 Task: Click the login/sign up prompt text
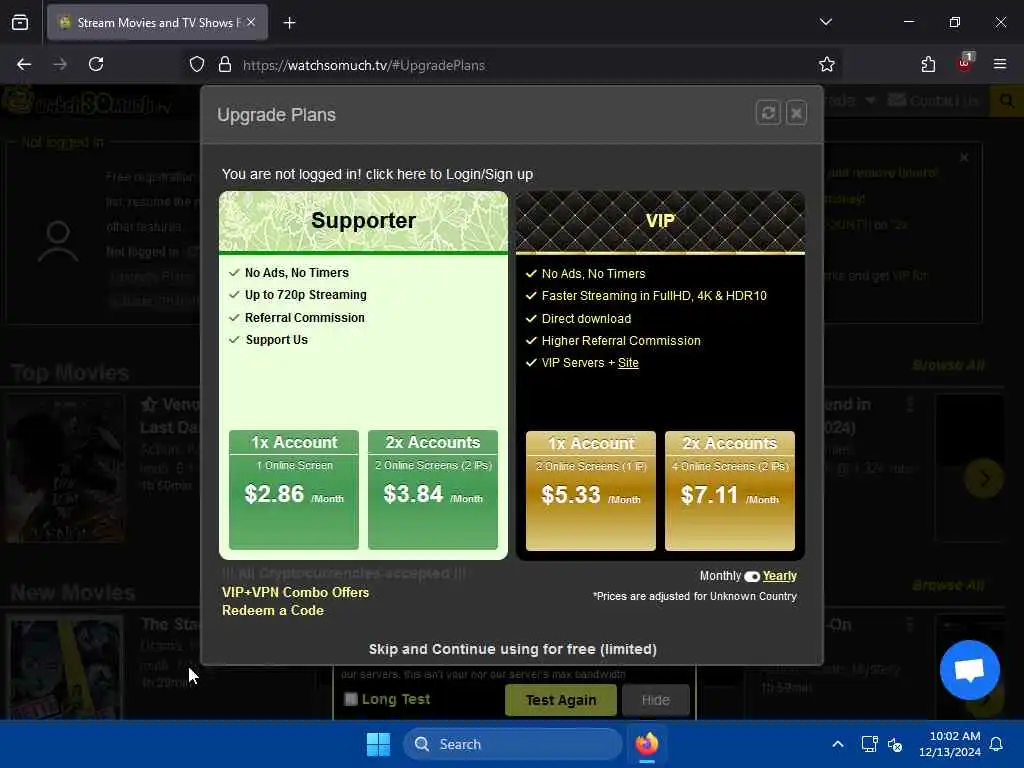(377, 174)
